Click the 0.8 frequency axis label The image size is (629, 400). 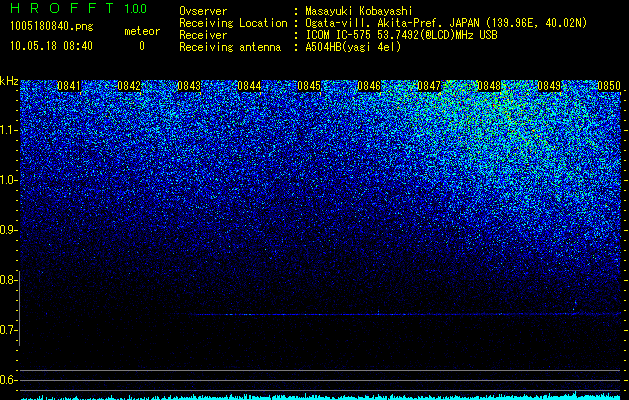pyautogui.click(x=8, y=280)
